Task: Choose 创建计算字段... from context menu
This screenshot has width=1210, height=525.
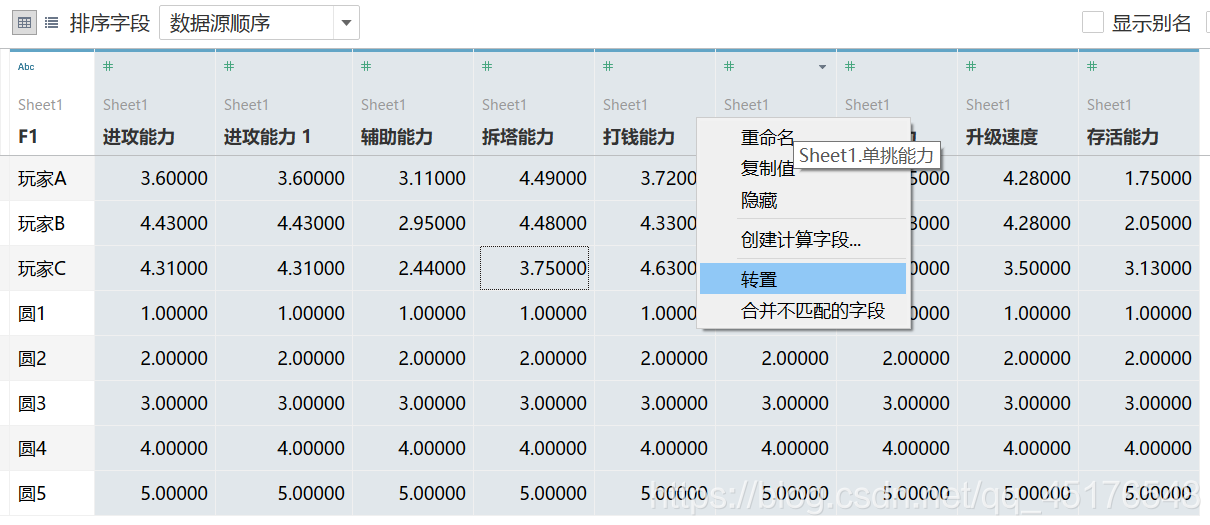Action: point(801,240)
